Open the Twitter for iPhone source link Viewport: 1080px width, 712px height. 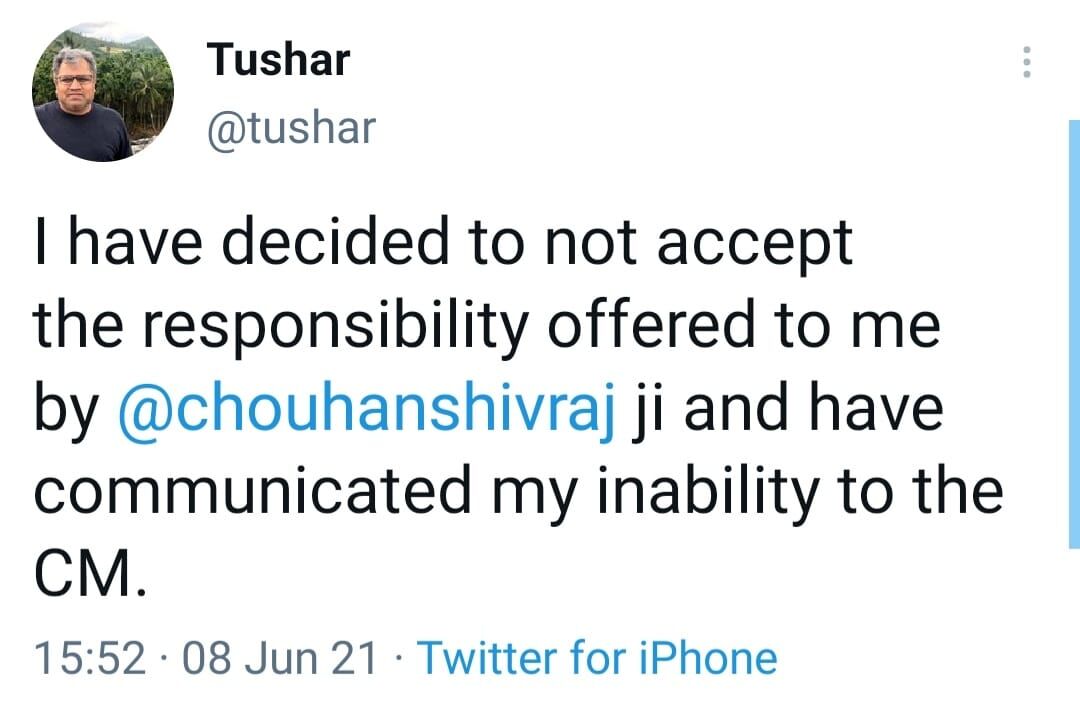click(596, 658)
